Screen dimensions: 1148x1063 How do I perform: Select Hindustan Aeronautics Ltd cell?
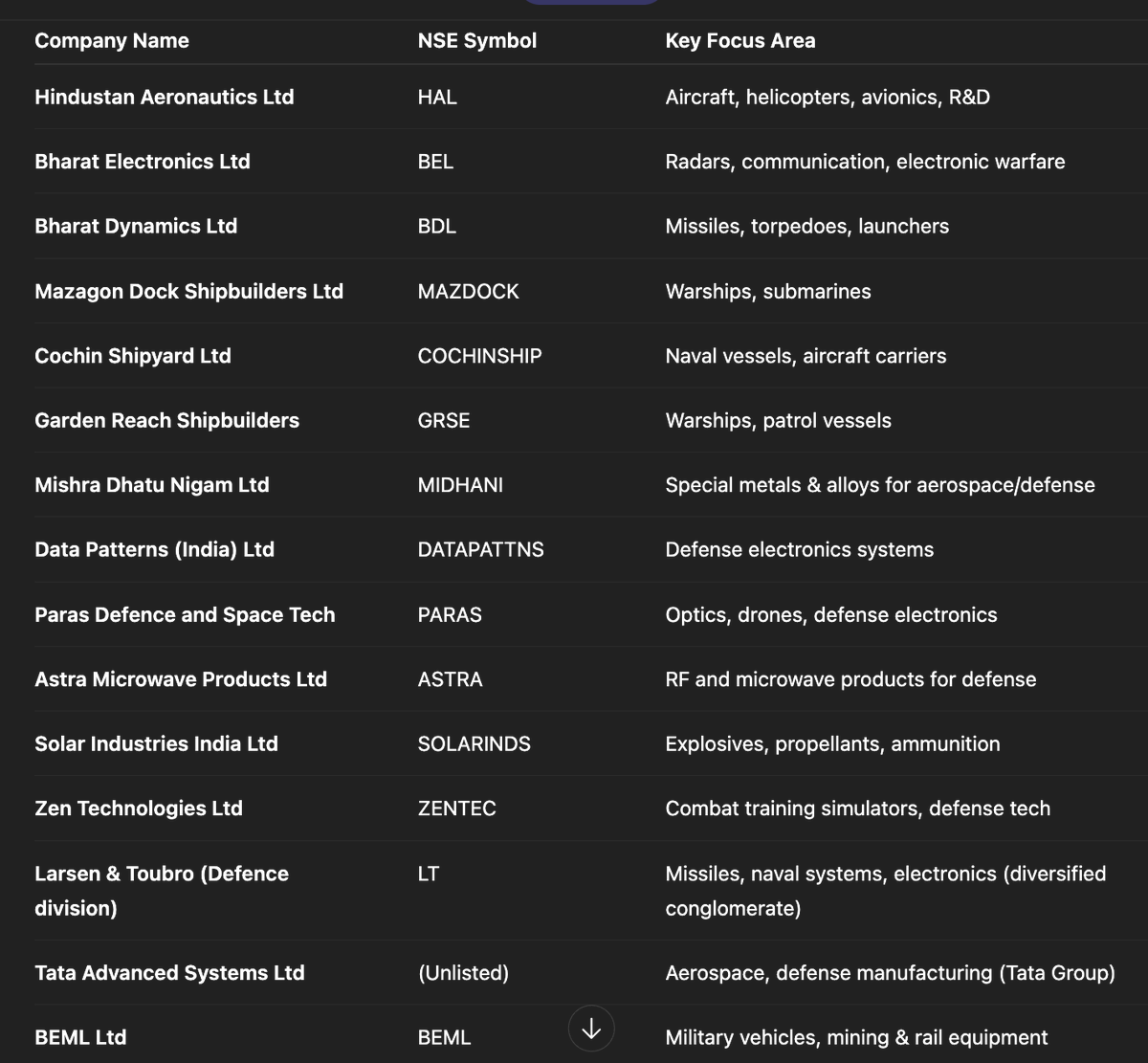tap(165, 98)
